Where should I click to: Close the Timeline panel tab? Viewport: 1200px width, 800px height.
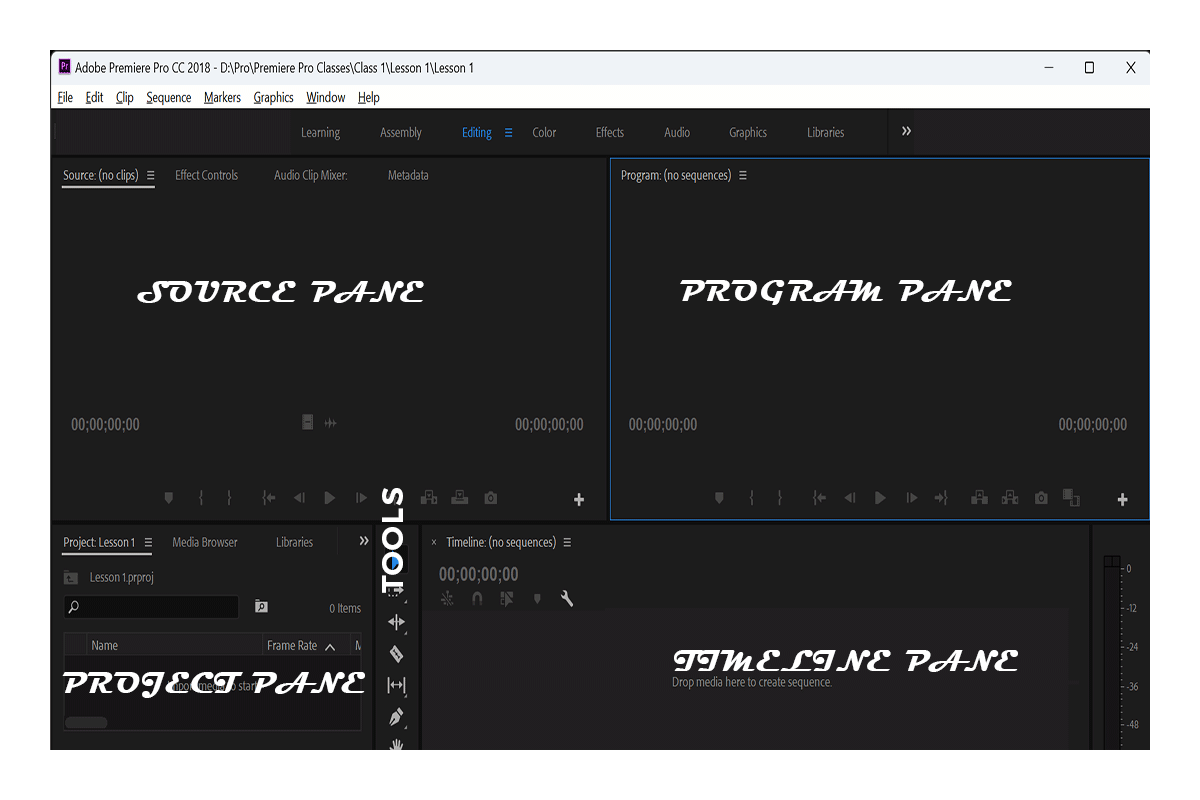tap(434, 542)
